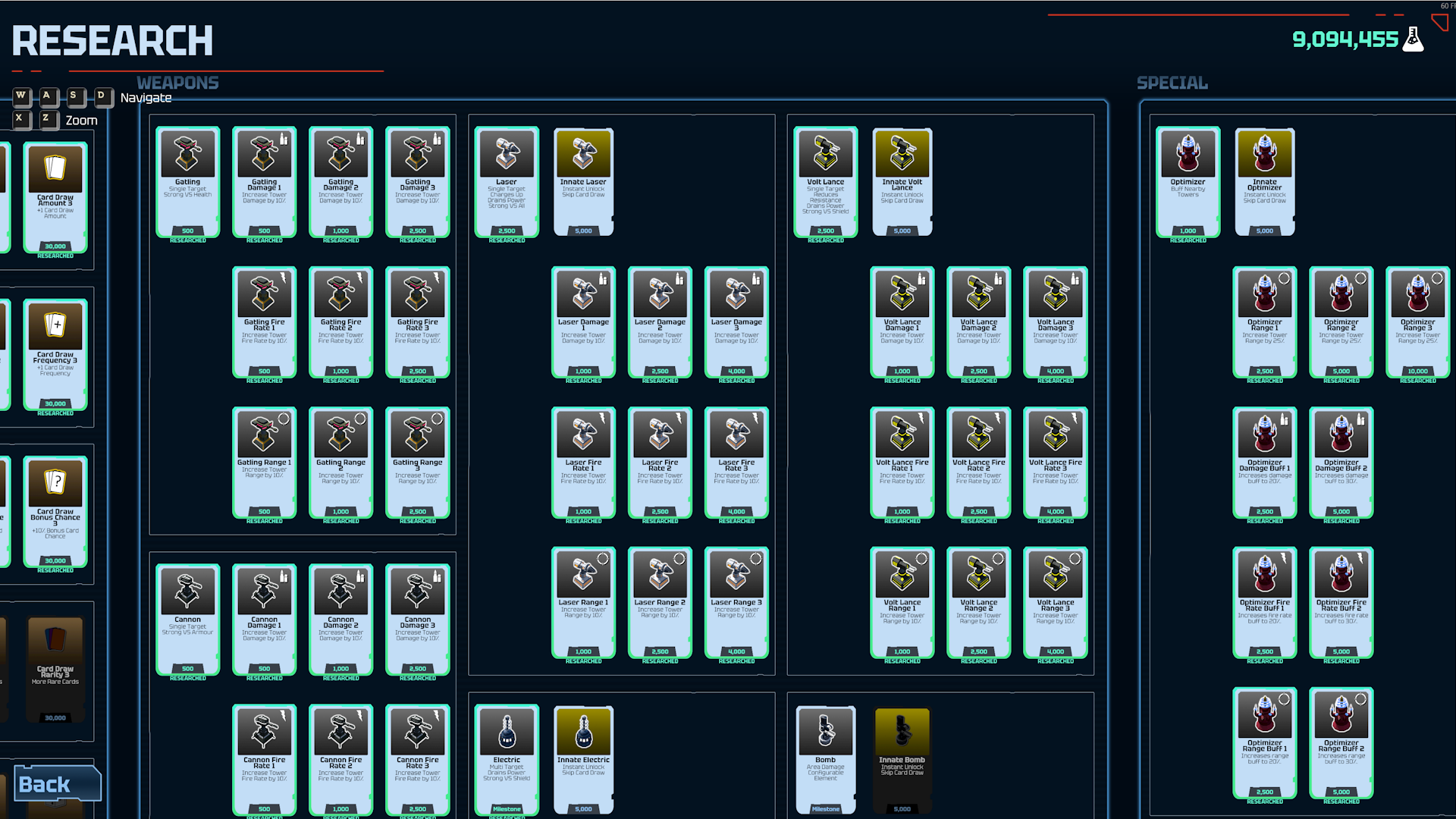Open the Laser Damage 3 card
Screen dimensions: 1456x819
click(736, 322)
